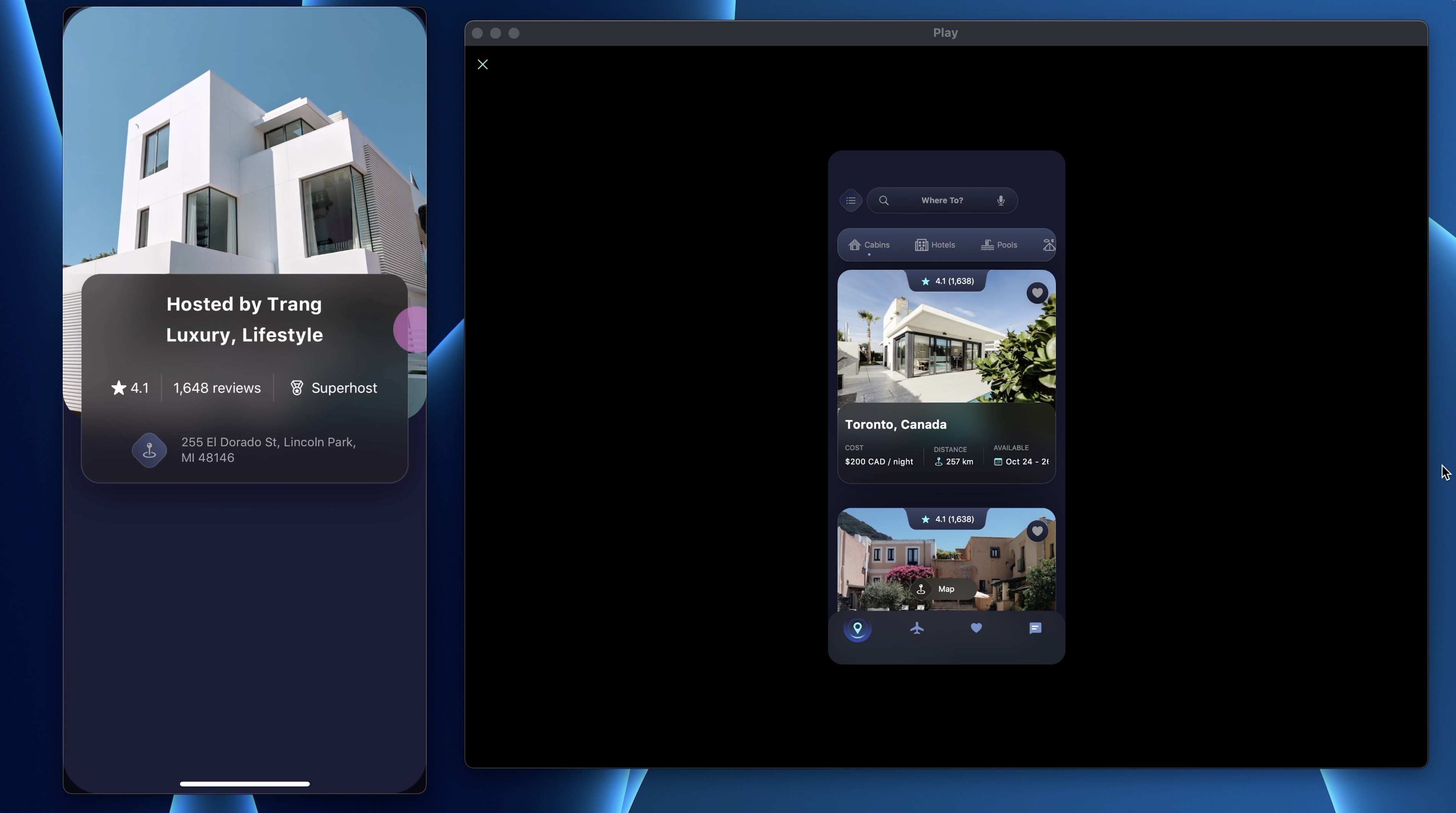Switch to the Pools category tab
Image resolution: width=1456 pixels, height=813 pixels.
point(999,245)
